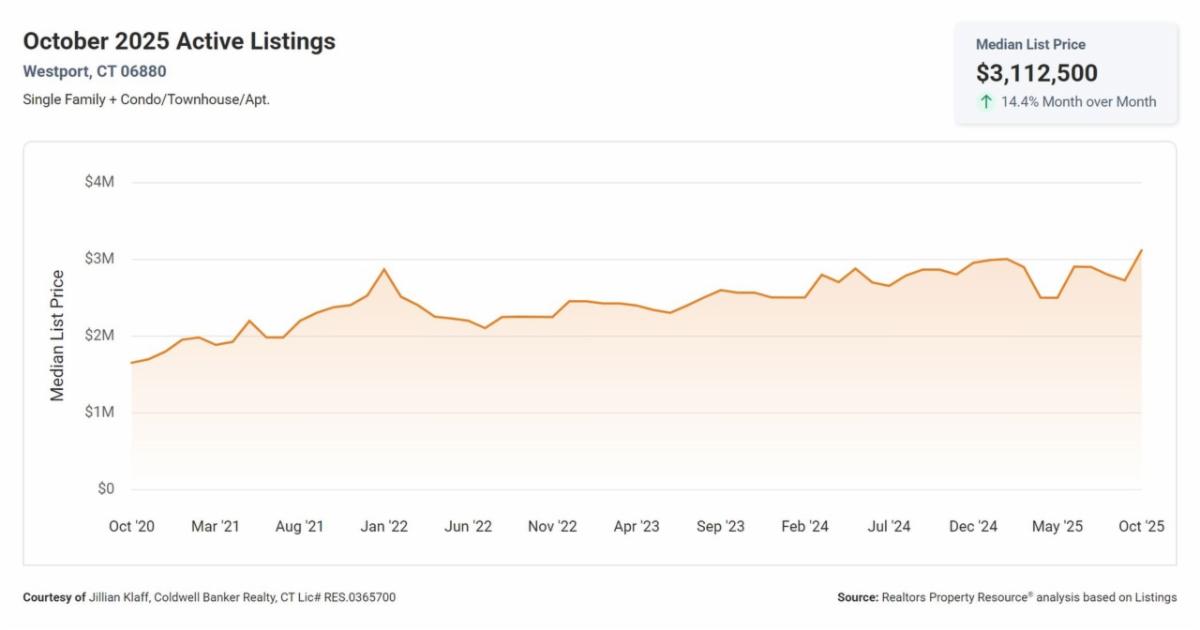This screenshot has width=1200, height=630.
Task: Click the Oct '25 data point on chart
Action: pyautogui.click(x=1141, y=250)
